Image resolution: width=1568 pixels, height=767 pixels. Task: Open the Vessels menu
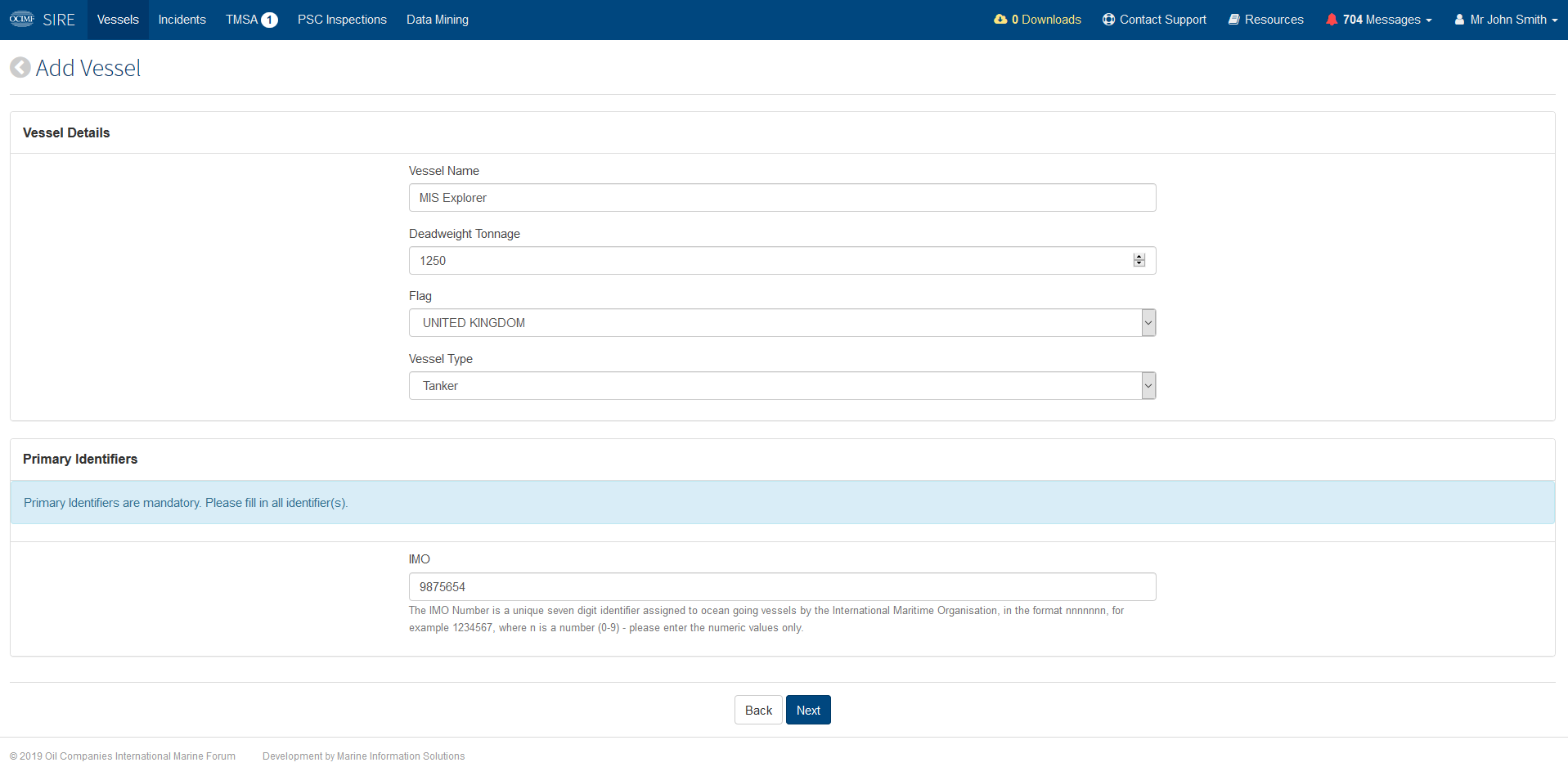click(118, 20)
